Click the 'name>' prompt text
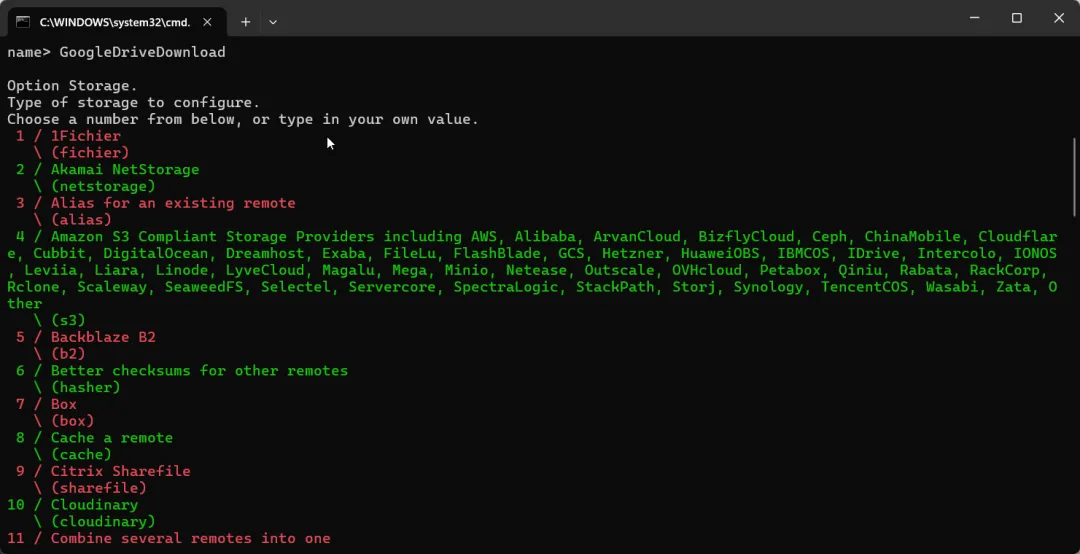The height and width of the screenshot is (554, 1080). [x=29, y=52]
